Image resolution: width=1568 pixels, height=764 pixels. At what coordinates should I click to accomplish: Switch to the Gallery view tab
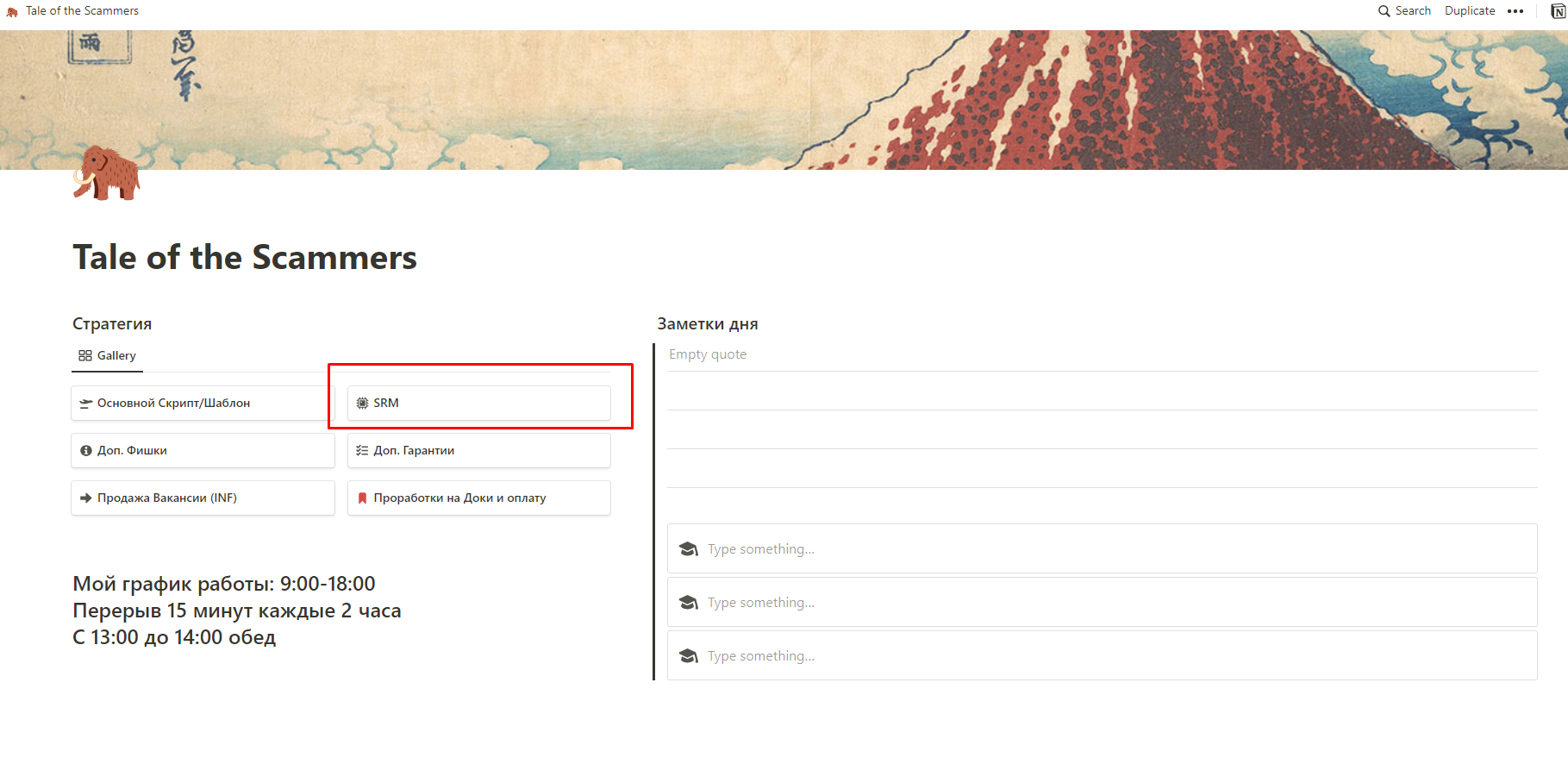coord(107,355)
